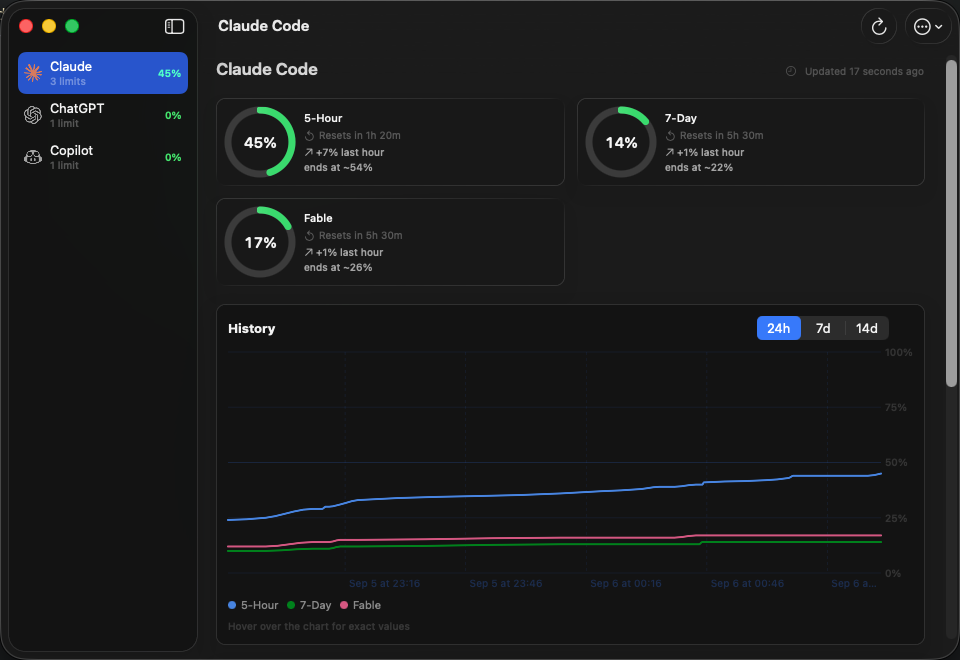The width and height of the screenshot is (960, 660).
Task: Select Claude in the sidebar
Action: tap(103, 73)
